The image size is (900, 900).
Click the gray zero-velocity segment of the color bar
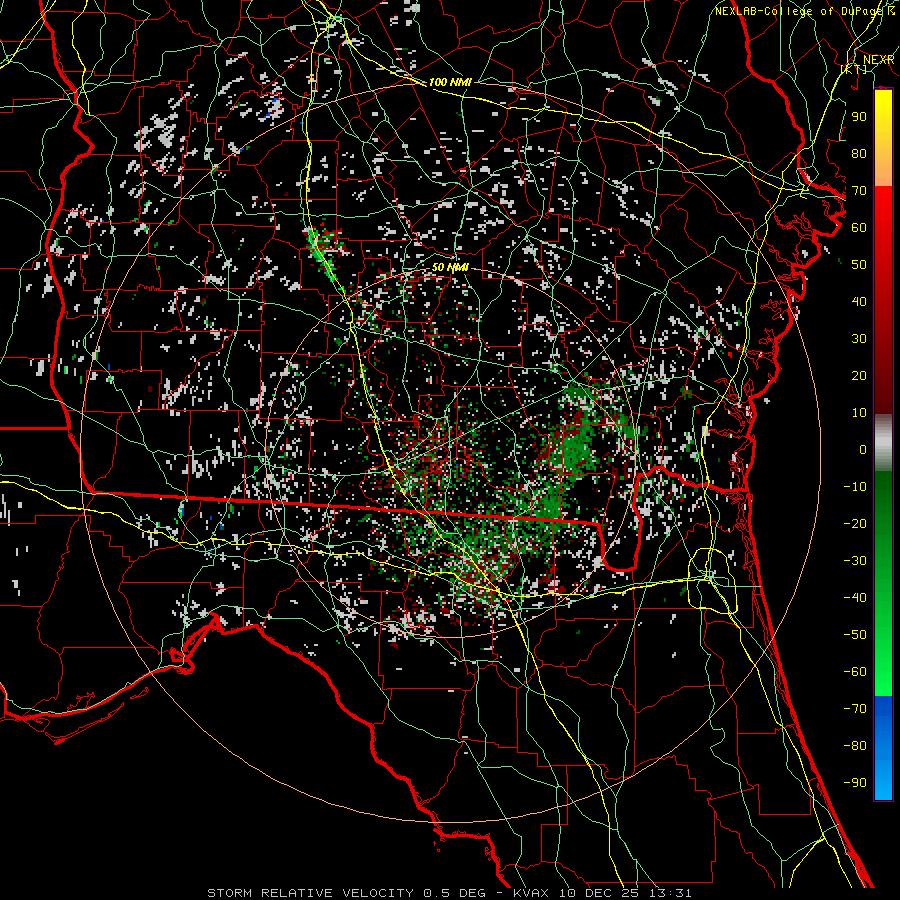tap(883, 443)
